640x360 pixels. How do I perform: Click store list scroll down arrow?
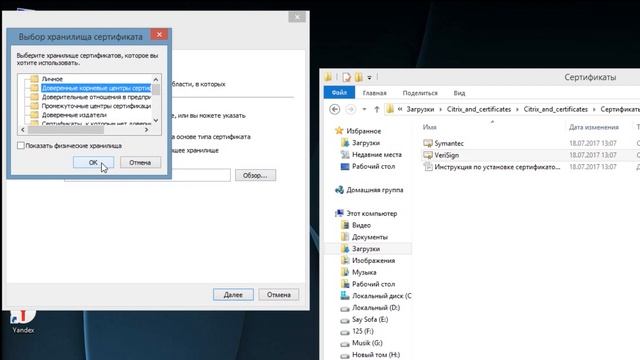[x=156, y=120]
